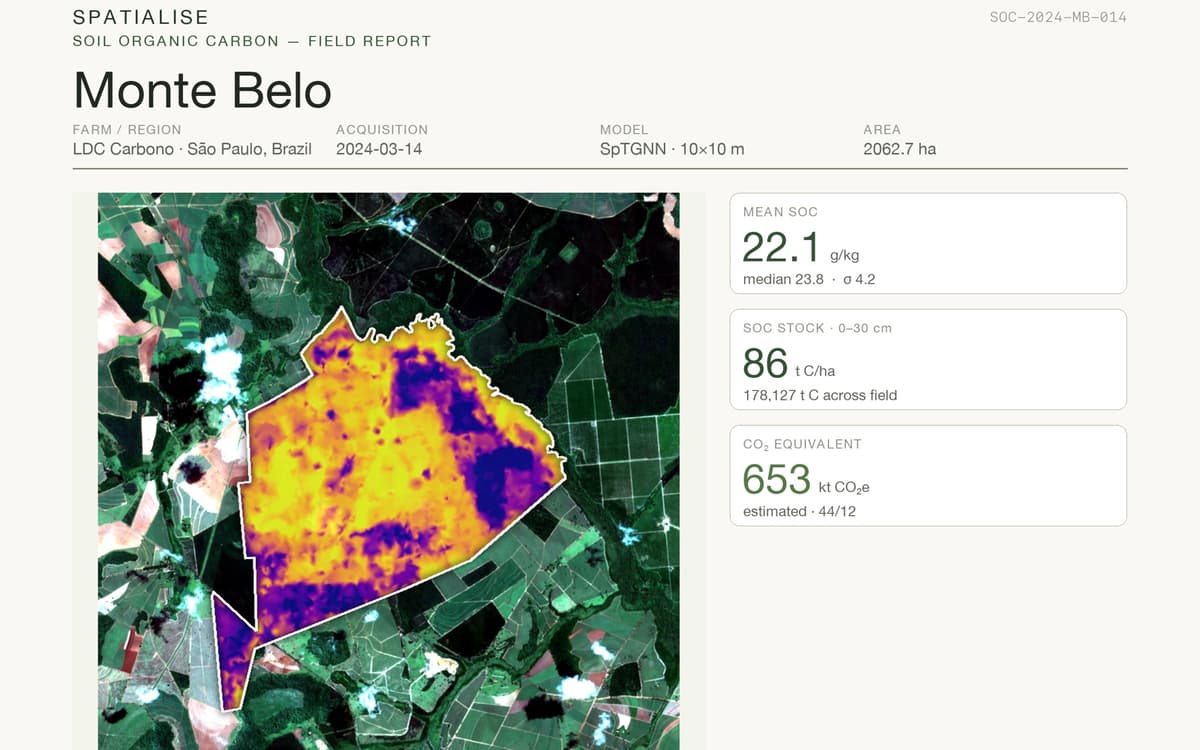Click the SpTGNN model value
1200x750 pixels.
pyautogui.click(x=672, y=149)
